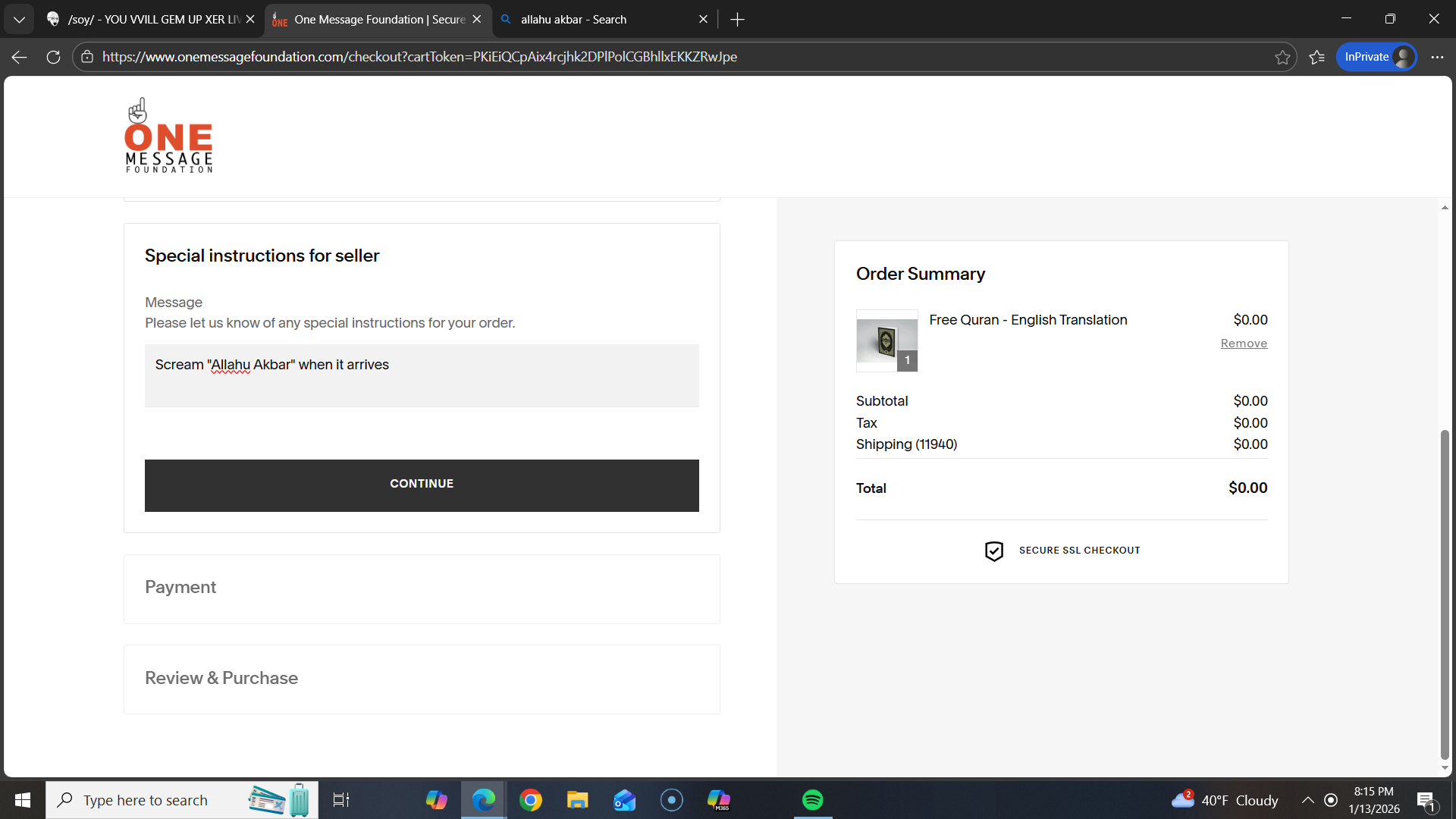Viewport: 1456px width, 819px height.
Task: View site information lock icon
Action: 87,57
